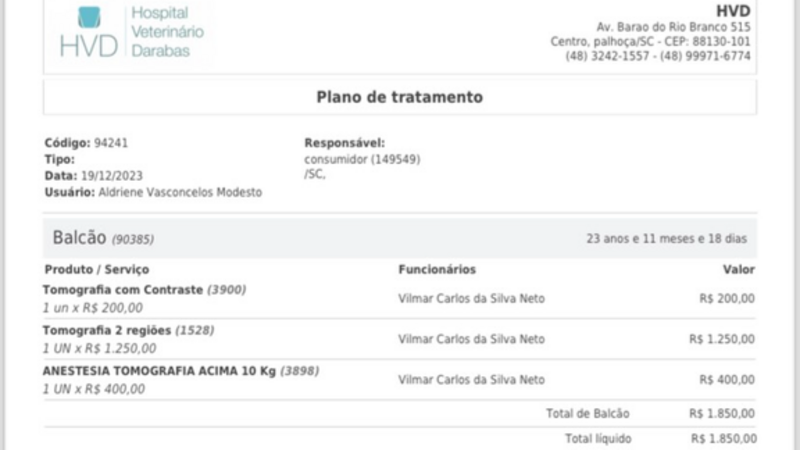This screenshot has height=450, width=800.
Task: Click the phone number line in header
Action: pos(658,56)
